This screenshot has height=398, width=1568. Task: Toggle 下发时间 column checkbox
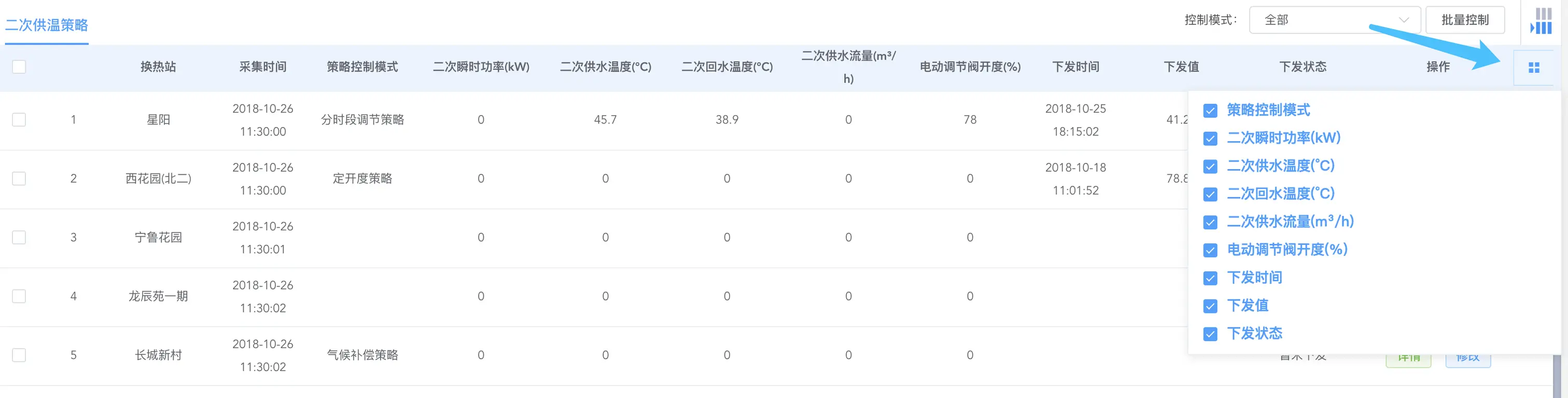(1210, 279)
